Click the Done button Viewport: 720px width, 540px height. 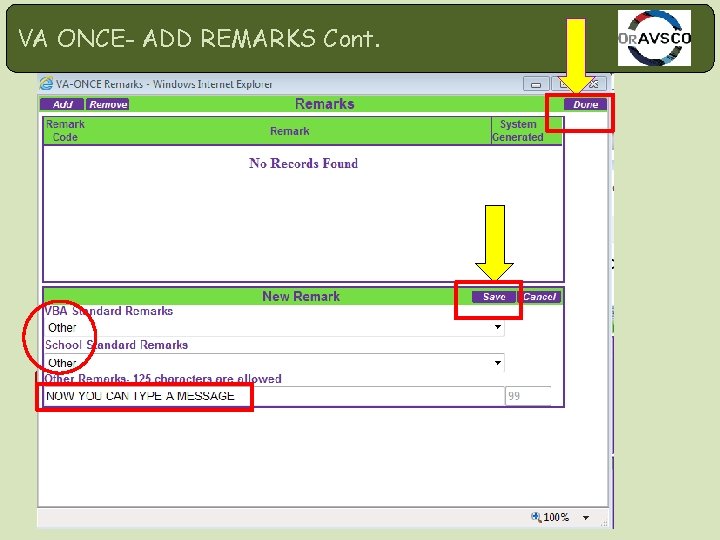(585, 104)
